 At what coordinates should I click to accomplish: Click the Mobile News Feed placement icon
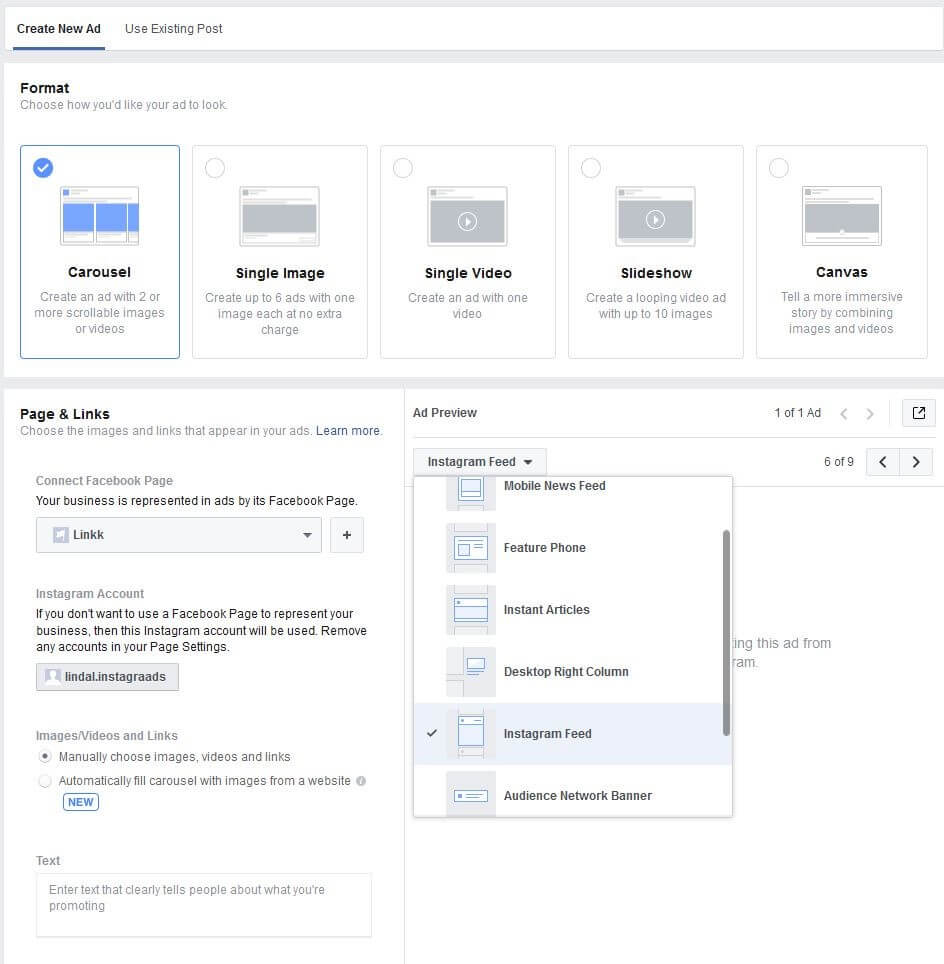(471, 494)
